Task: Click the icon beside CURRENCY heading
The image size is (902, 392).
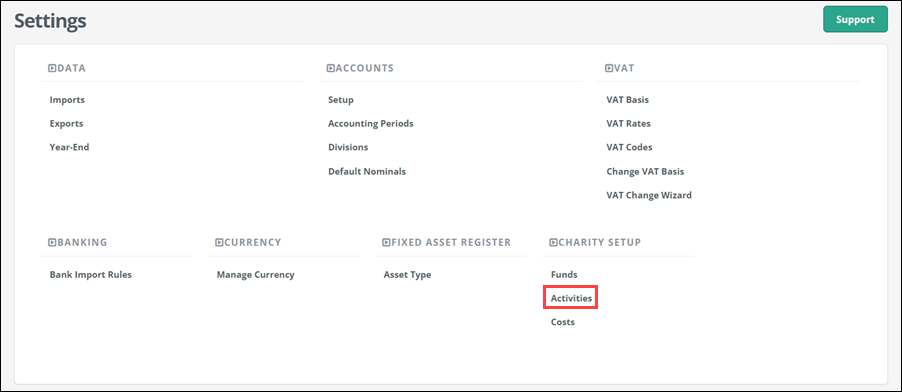Action: pyautogui.click(x=219, y=242)
